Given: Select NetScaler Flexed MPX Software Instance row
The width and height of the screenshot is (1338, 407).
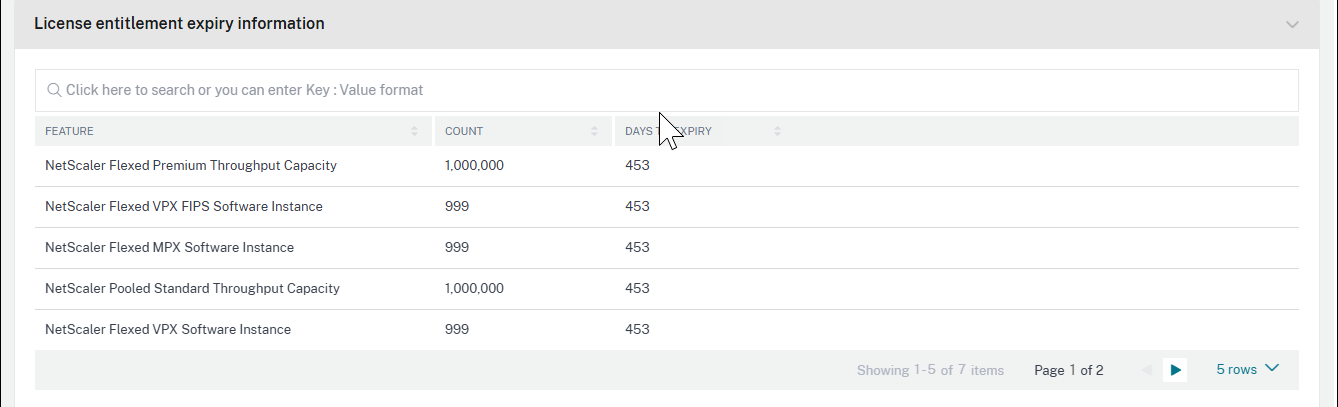Looking at the screenshot, I should (x=170, y=247).
